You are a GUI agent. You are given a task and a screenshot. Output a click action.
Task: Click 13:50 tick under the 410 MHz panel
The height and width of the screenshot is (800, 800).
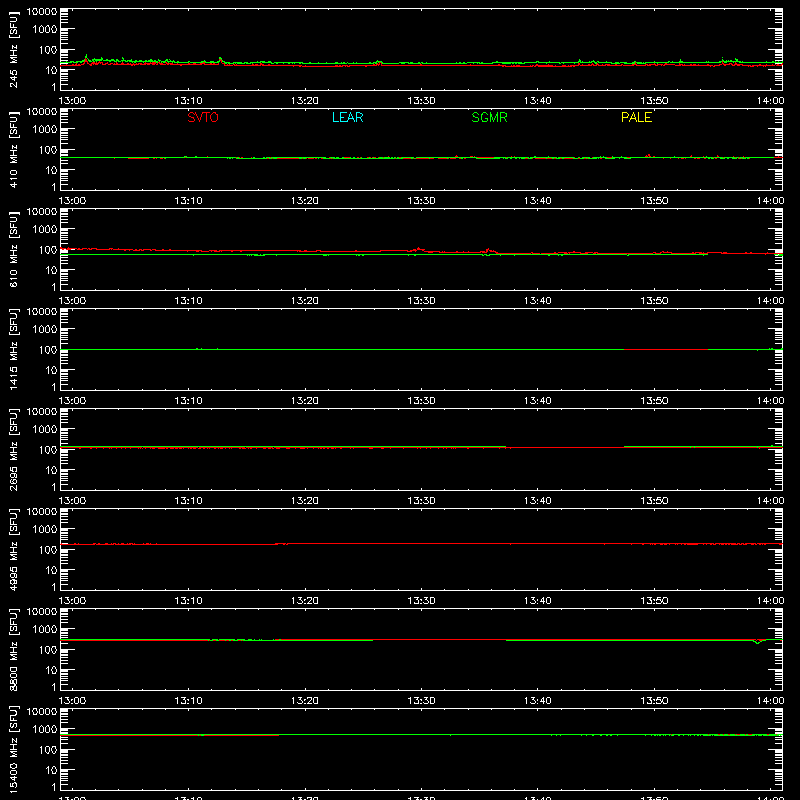point(654,201)
